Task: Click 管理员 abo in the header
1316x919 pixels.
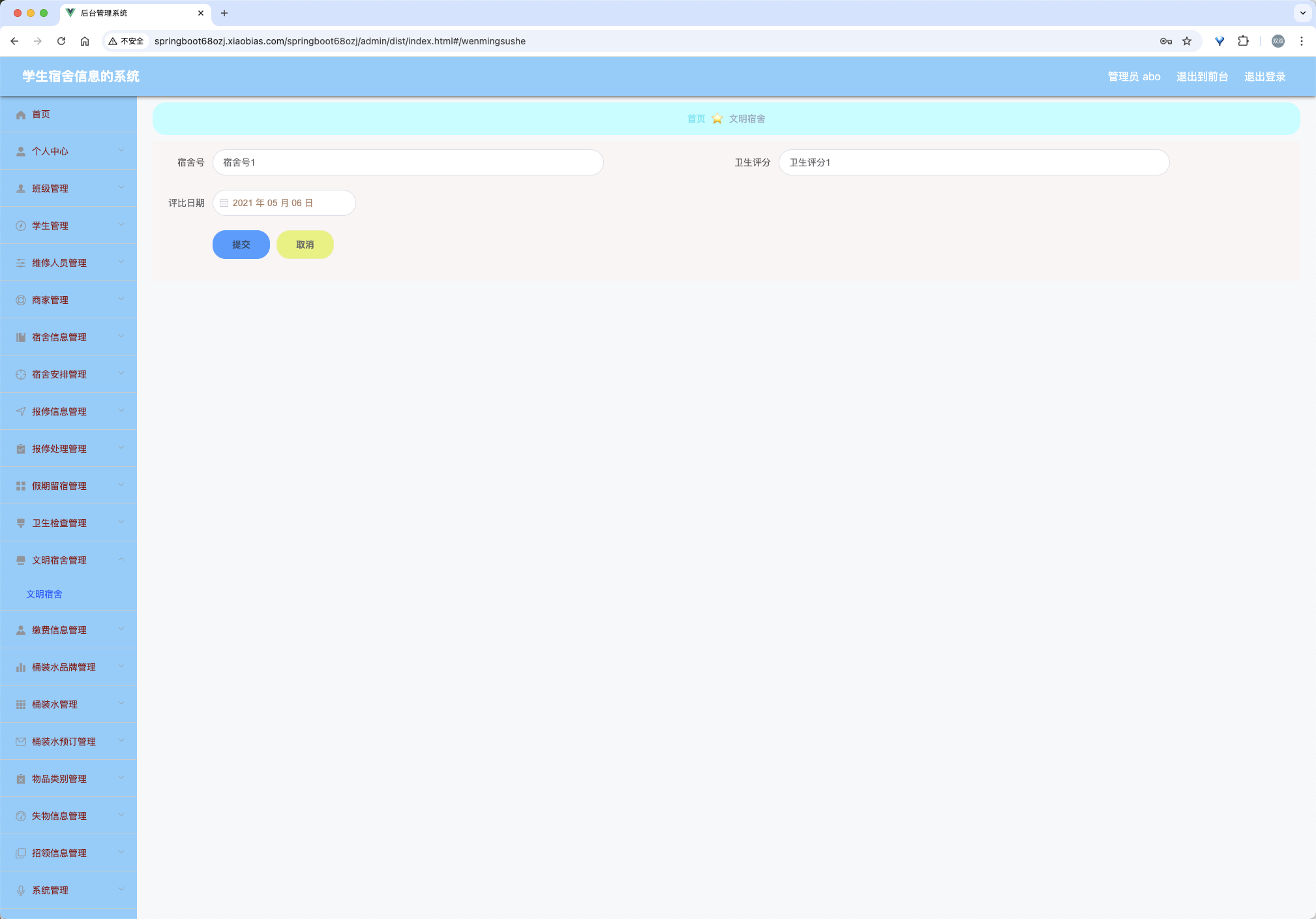Action: point(1134,77)
